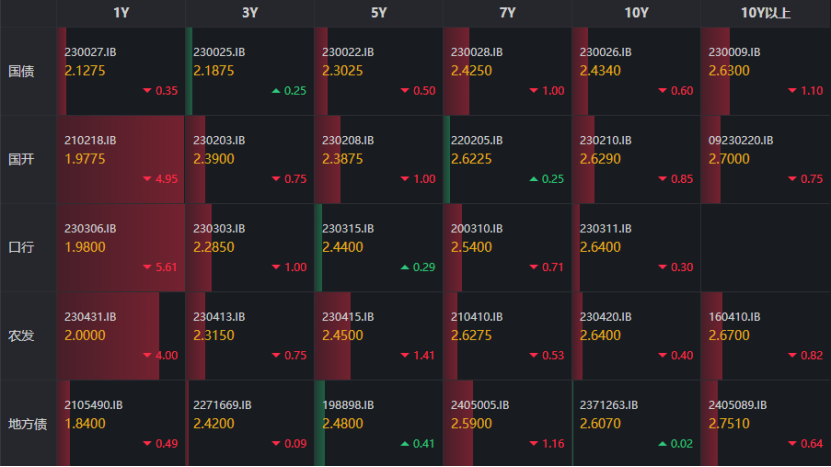Screen dimensions: 831x467
Task: Select the 农发 row label
Action: (x=21, y=335)
